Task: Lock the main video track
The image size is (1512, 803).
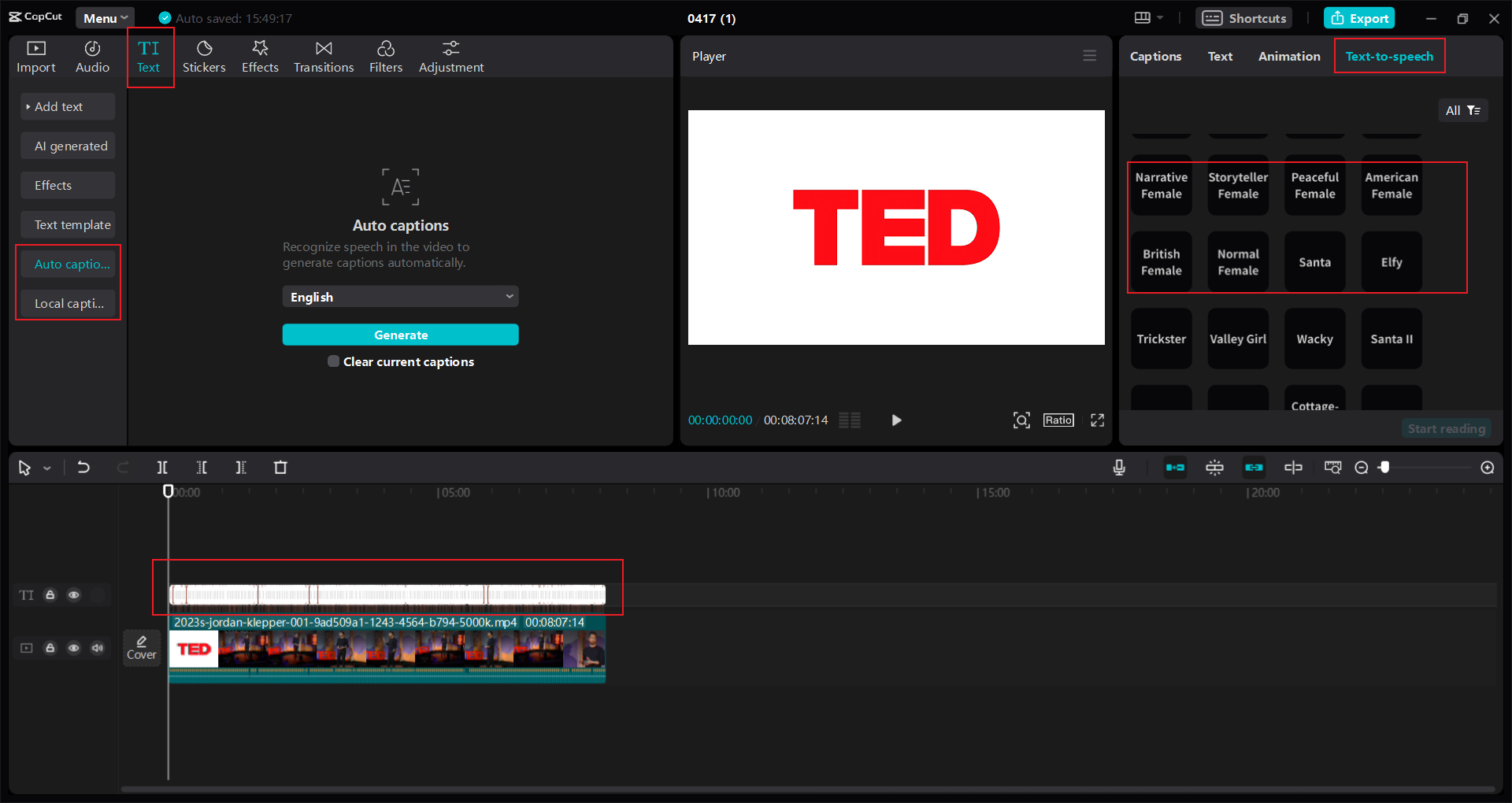Action: [50, 648]
